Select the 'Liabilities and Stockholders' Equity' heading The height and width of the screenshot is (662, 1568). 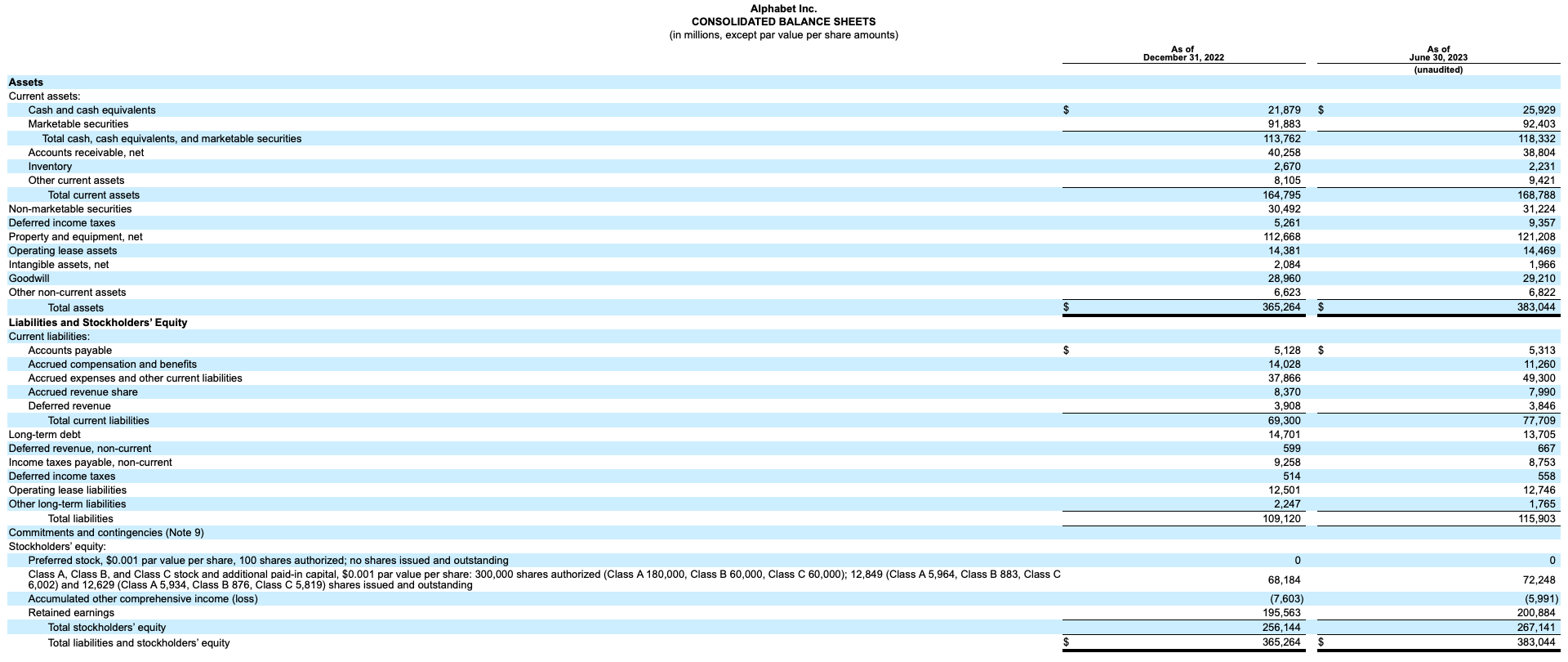(98, 323)
